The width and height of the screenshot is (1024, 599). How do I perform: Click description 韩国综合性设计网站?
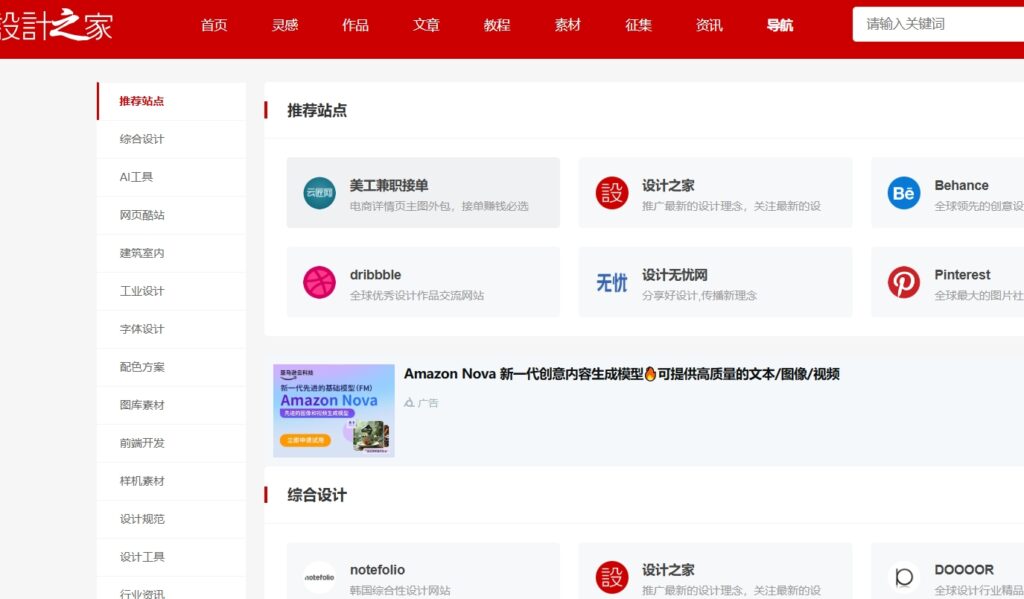pos(400,591)
